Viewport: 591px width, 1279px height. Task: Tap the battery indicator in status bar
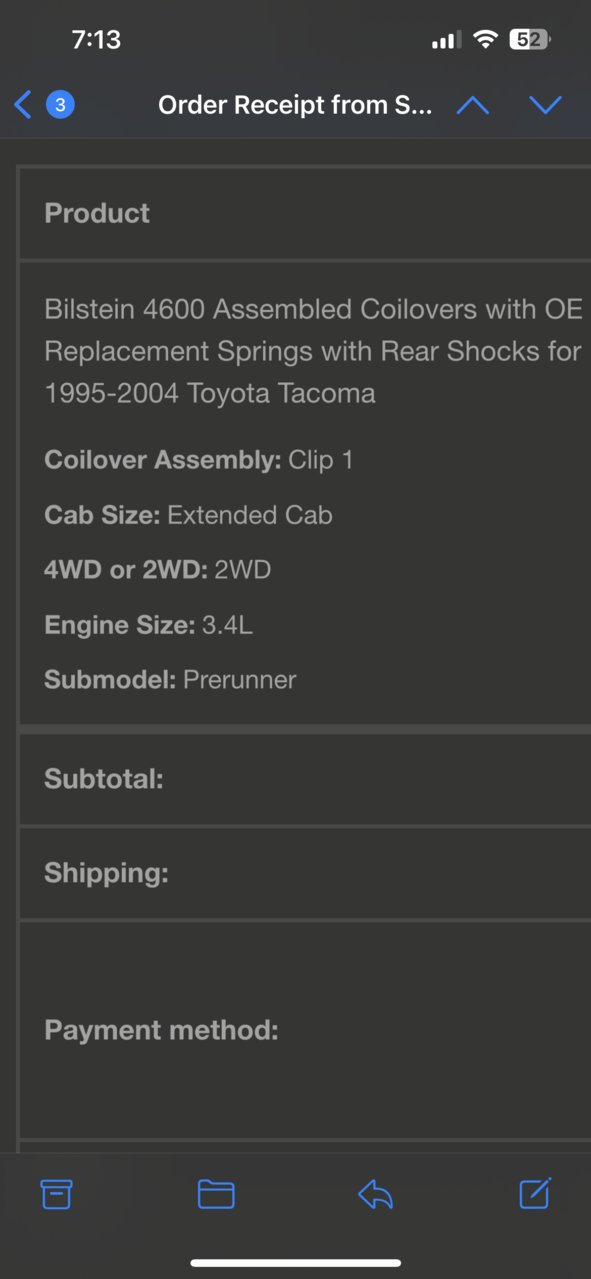530,40
